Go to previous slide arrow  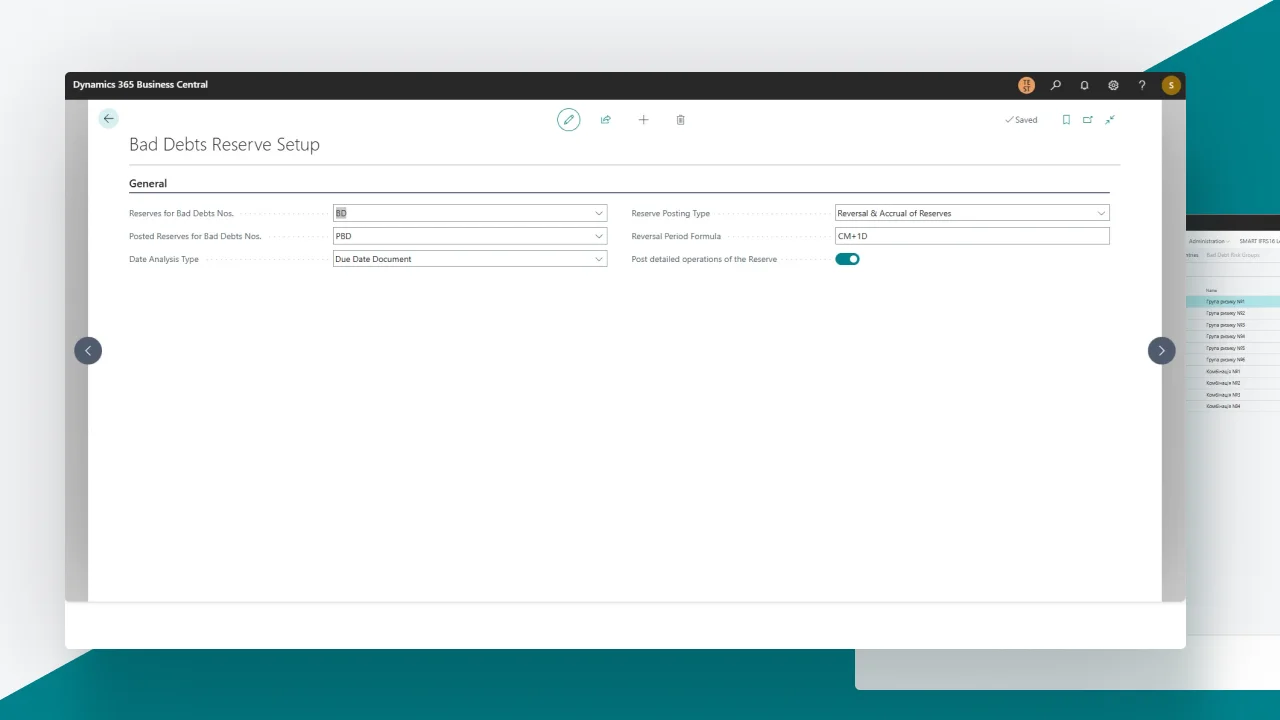[88, 350]
